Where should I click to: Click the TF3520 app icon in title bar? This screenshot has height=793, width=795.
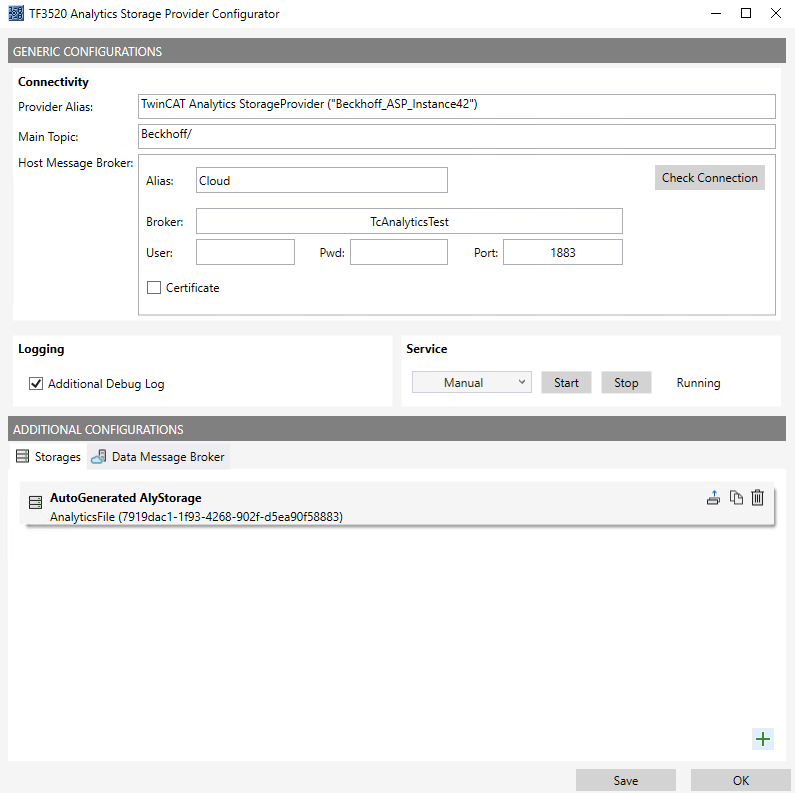pos(15,14)
